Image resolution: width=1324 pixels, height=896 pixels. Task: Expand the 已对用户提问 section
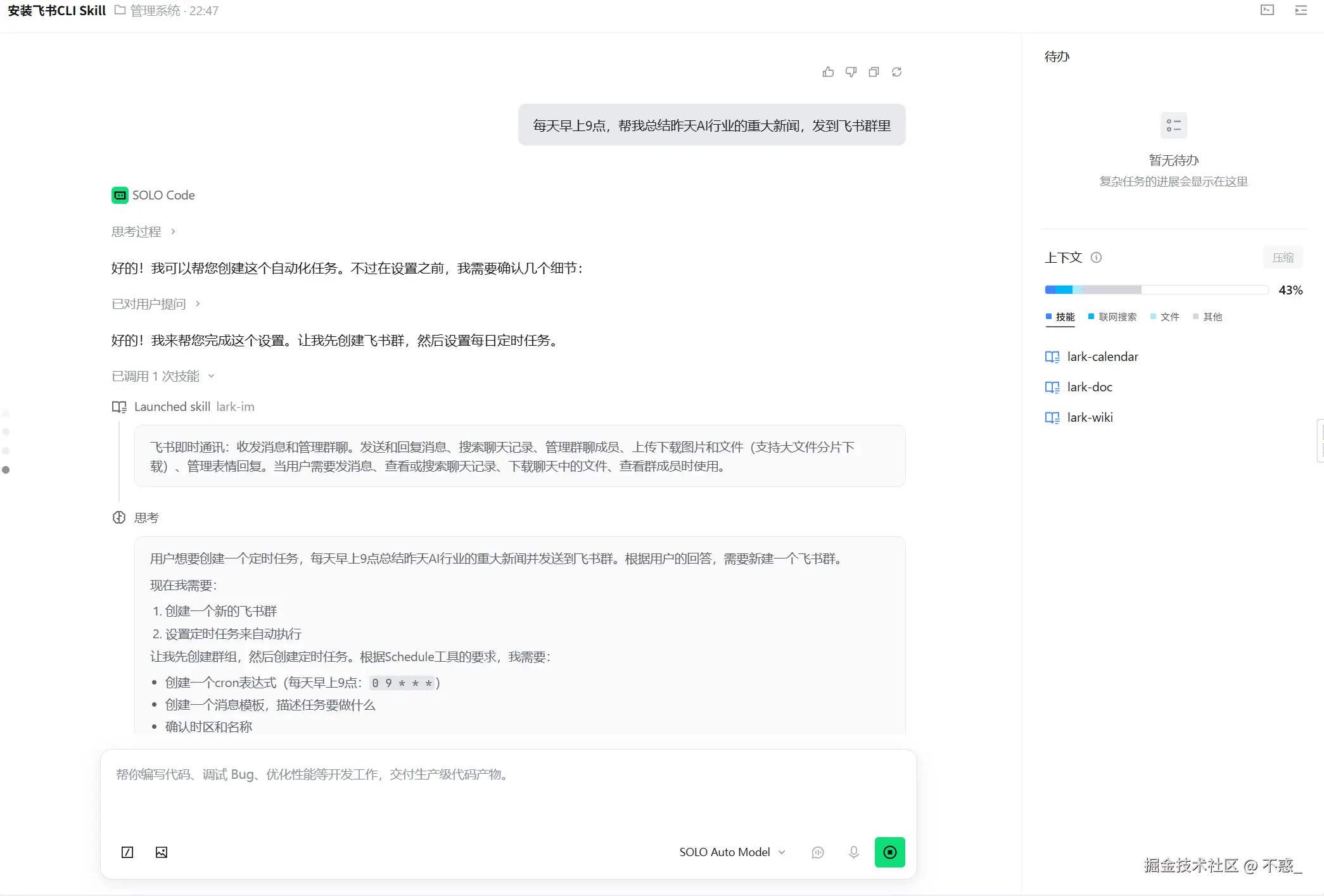pyautogui.click(x=156, y=304)
